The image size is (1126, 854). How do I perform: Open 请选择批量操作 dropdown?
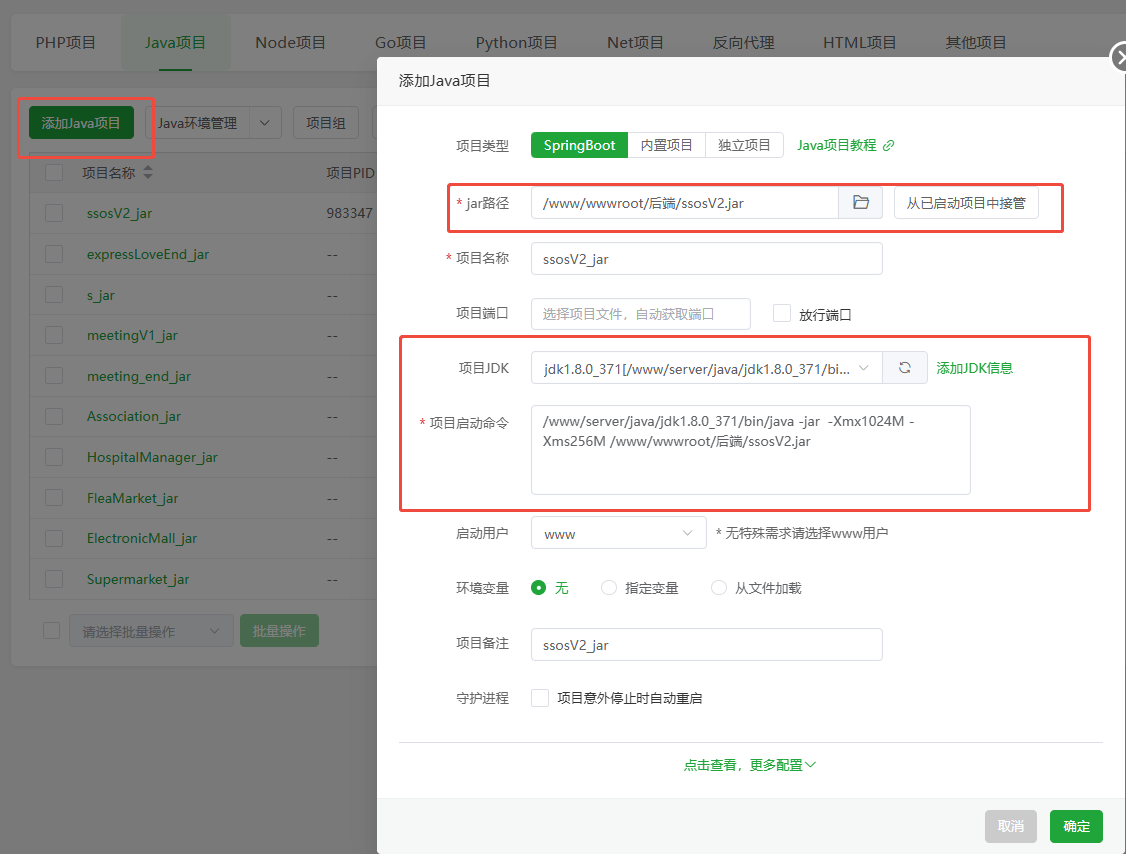pyautogui.click(x=151, y=631)
